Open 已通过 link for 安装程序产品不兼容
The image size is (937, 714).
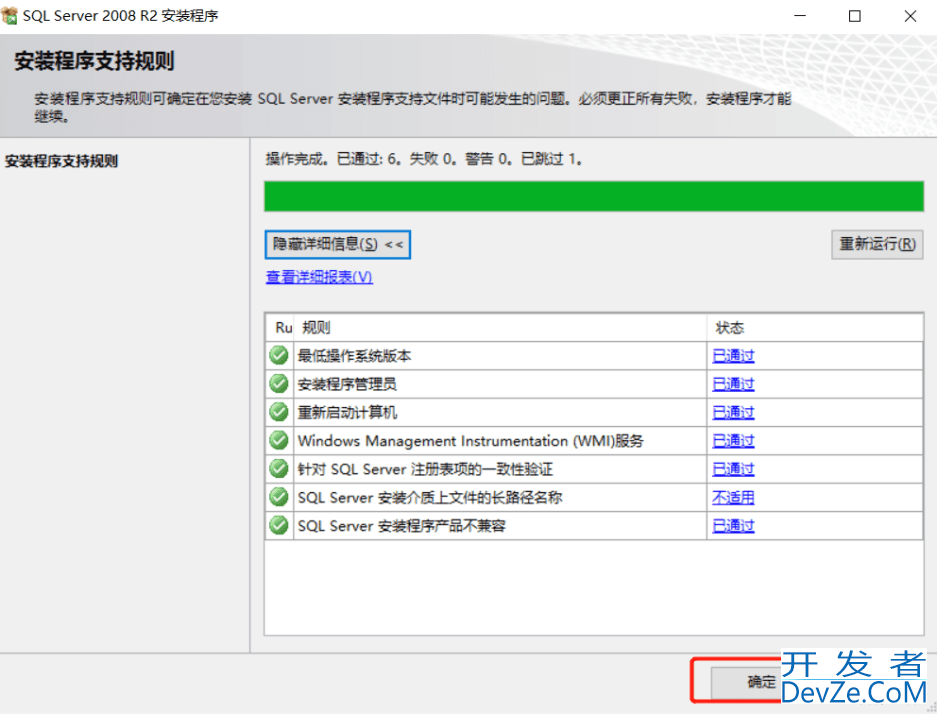pos(733,526)
